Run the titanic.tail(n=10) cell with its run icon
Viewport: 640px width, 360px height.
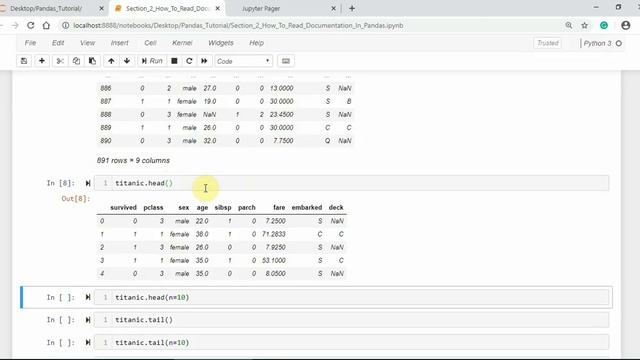click(88, 342)
